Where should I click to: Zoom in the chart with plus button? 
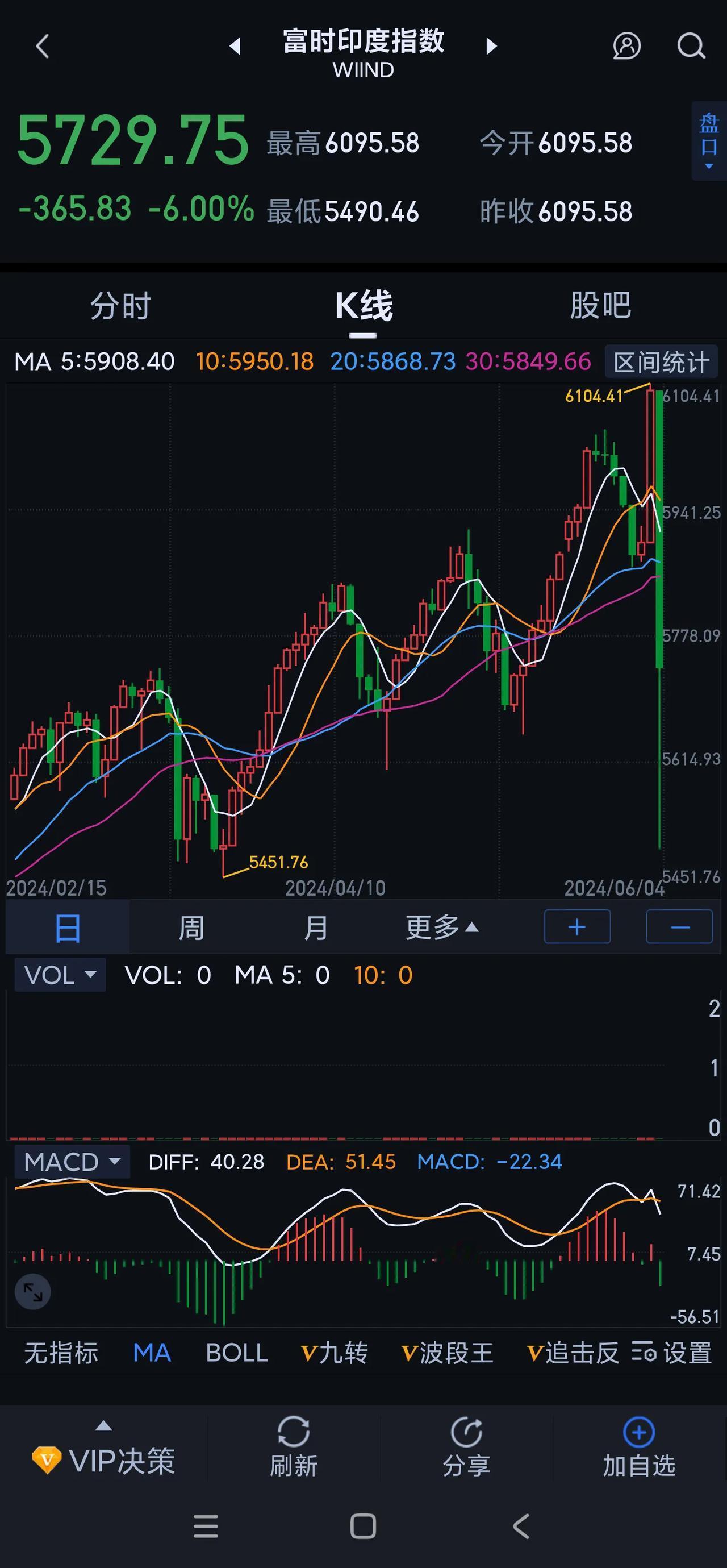[x=578, y=927]
